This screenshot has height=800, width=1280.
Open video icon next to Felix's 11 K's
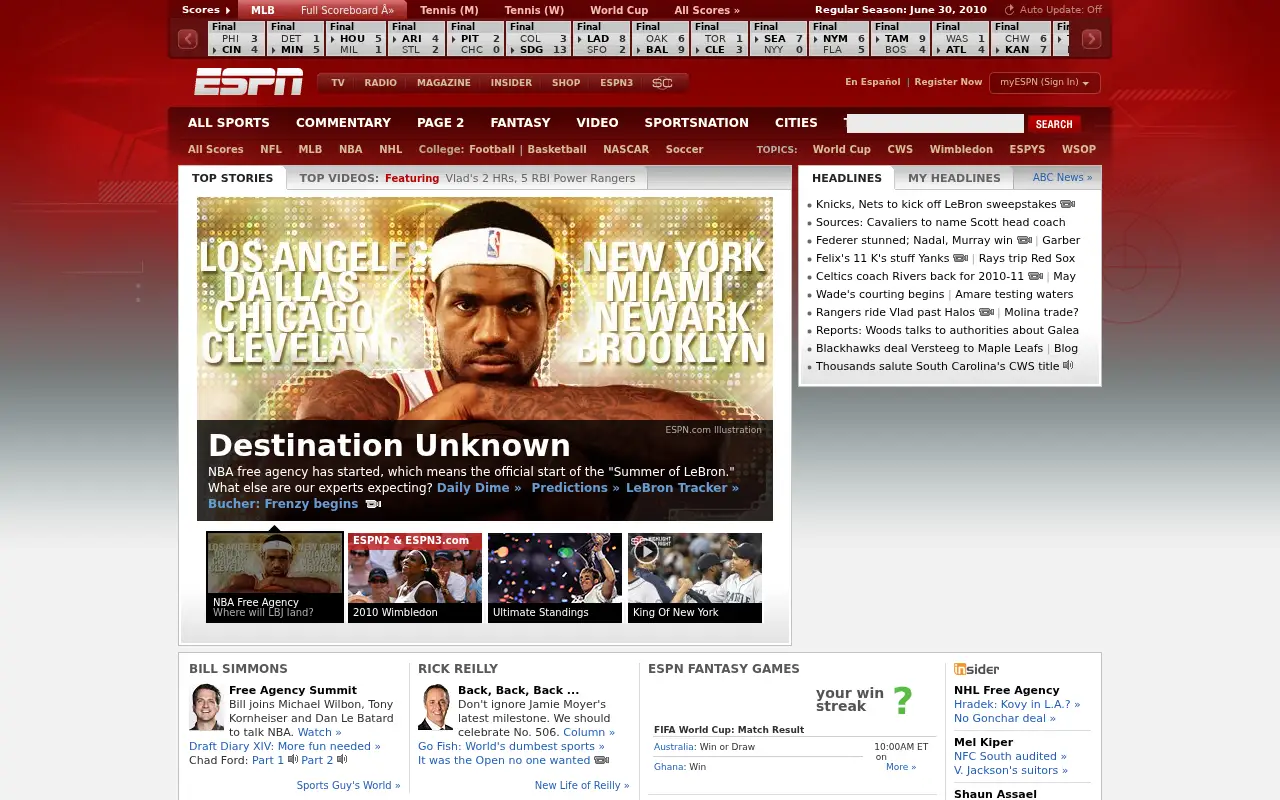(x=961, y=258)
